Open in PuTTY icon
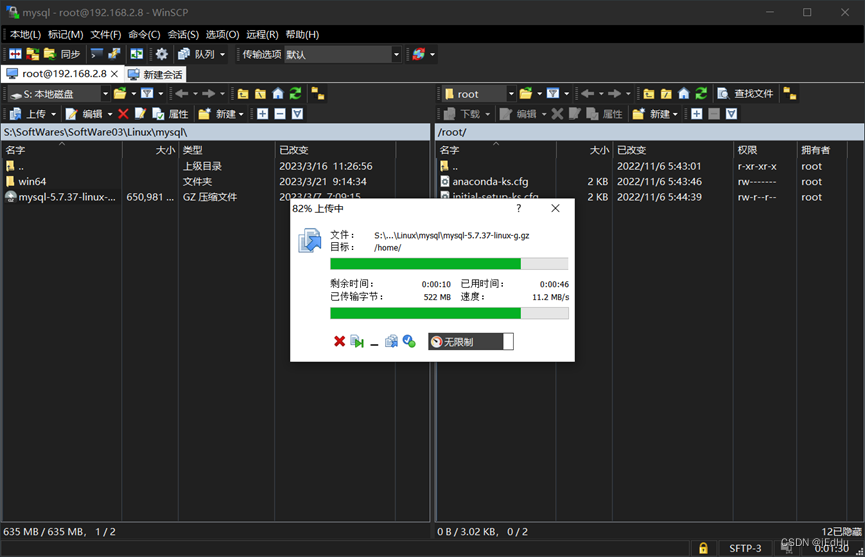 [114, 54]
